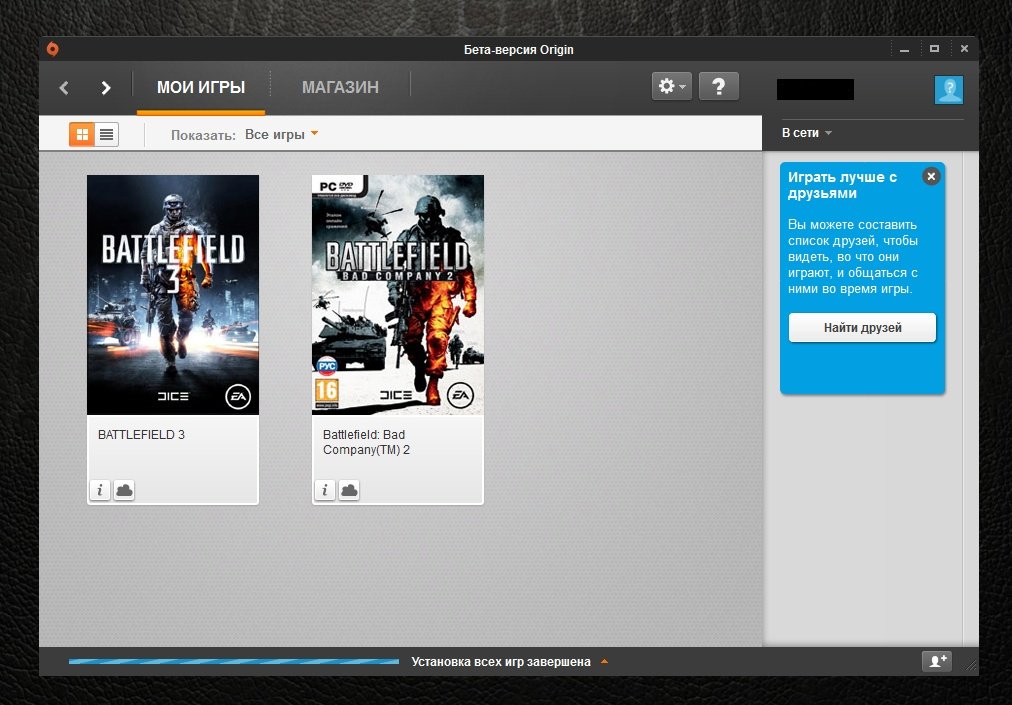Click cloud icon under BATTLEFIELD 3
The image size is (1012, 705).
click(x=124, y=491)
